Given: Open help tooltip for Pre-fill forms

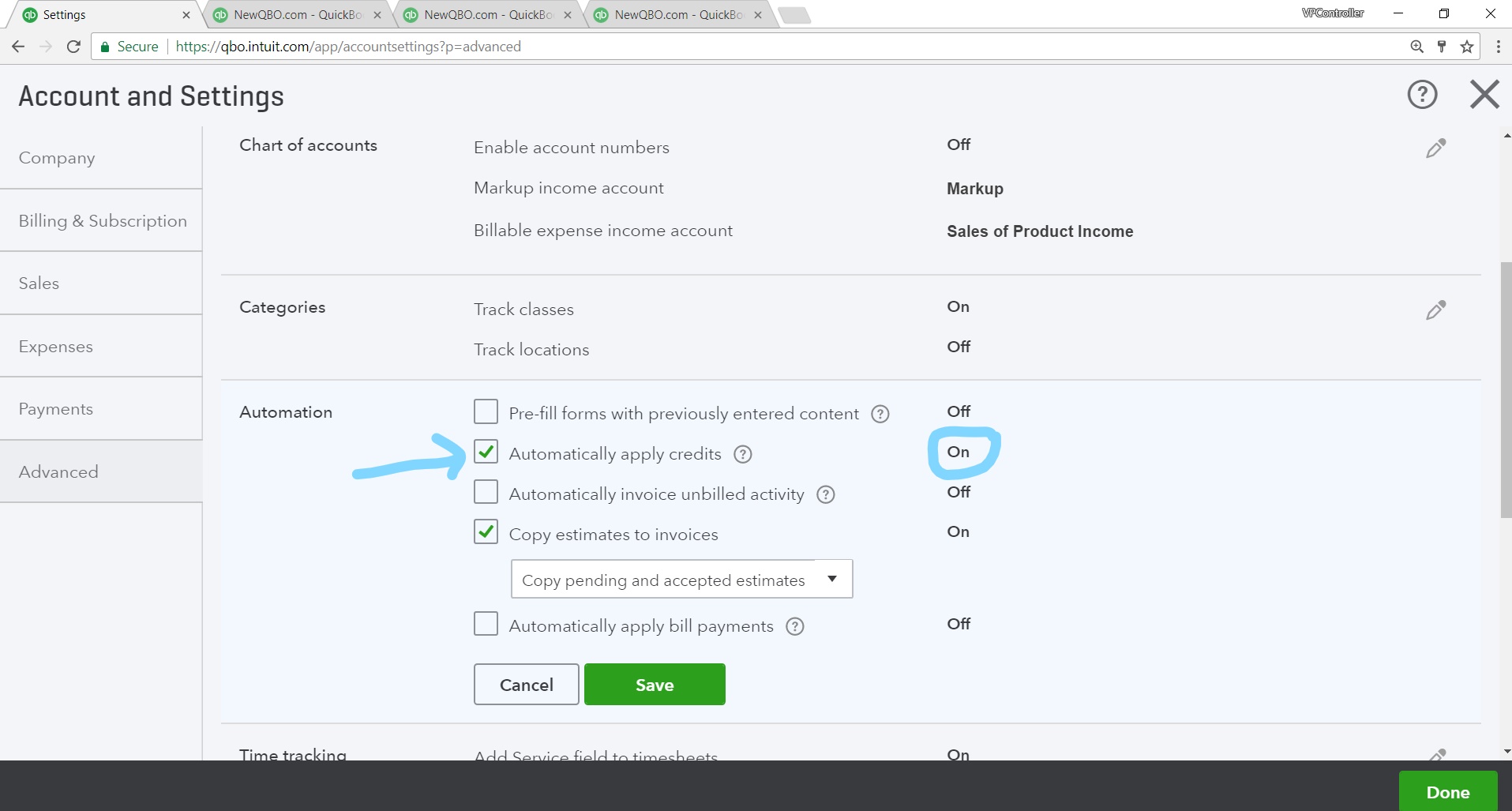Looking at the screenshot, I should (880, 415).
